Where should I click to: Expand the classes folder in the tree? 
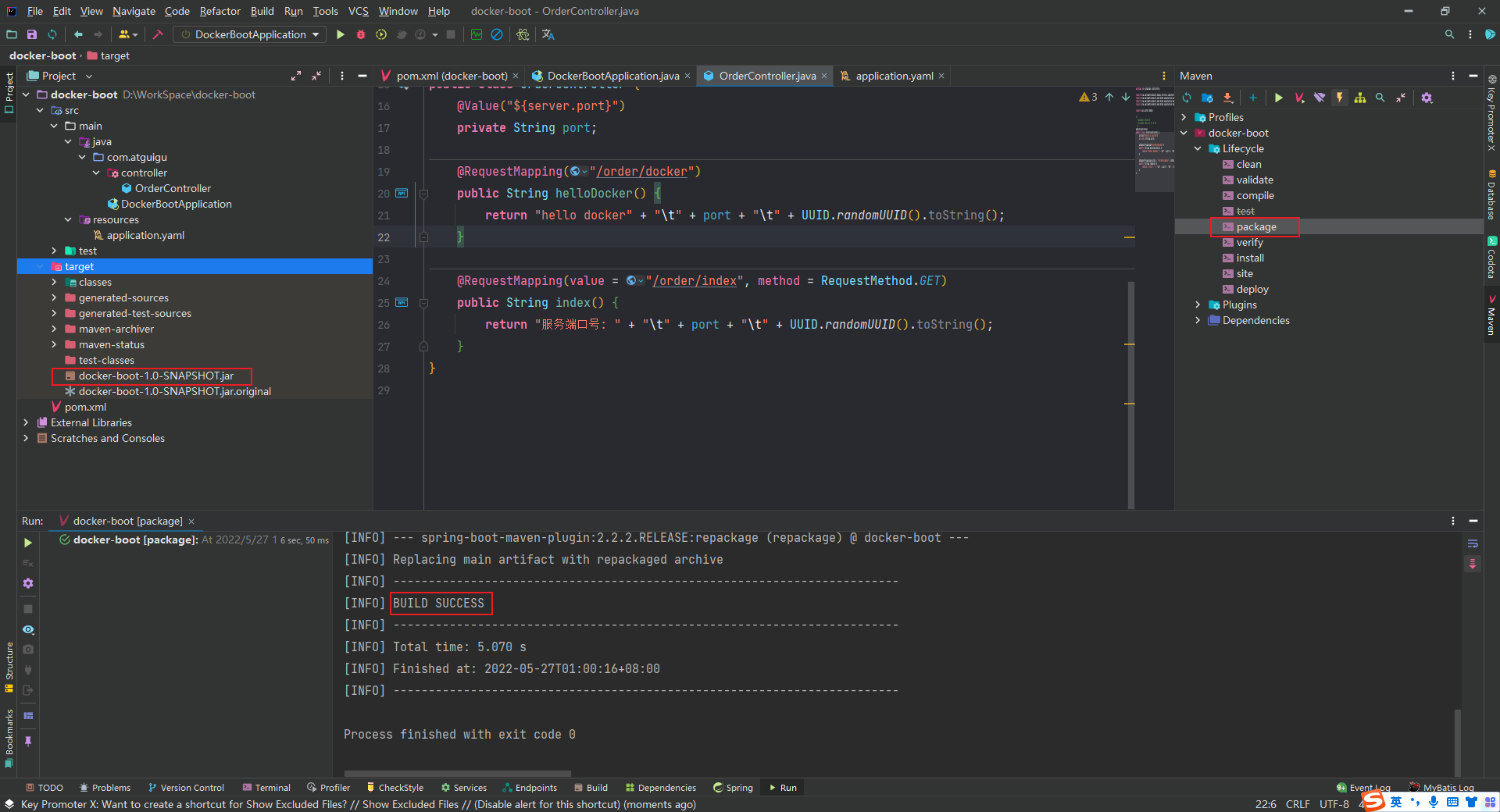pyautogui.click(x=54, y=282)
